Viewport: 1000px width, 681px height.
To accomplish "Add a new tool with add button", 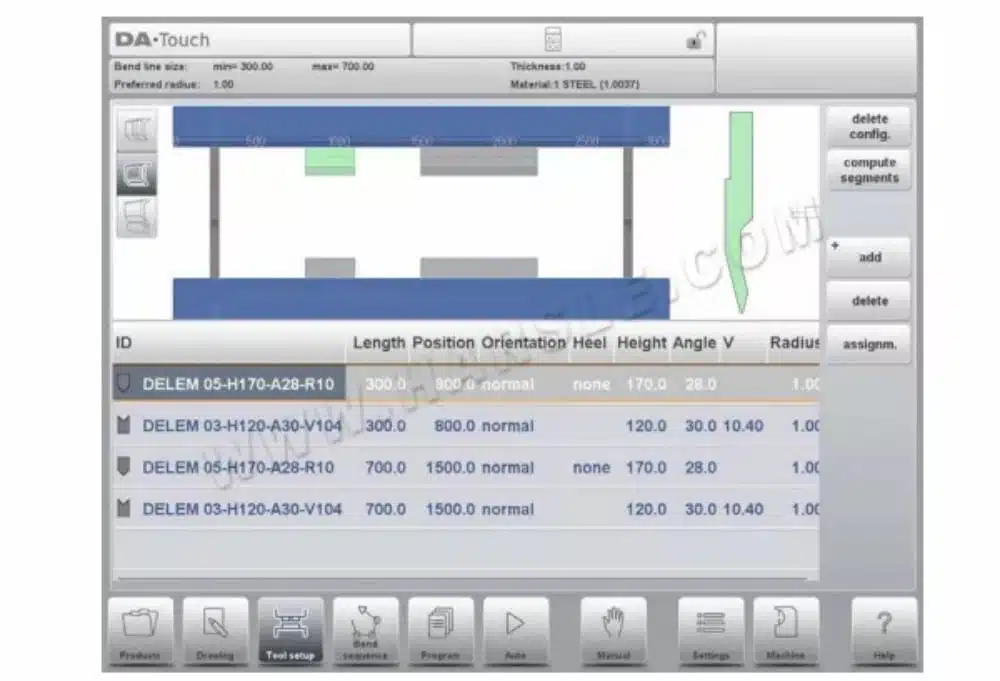I will click(869, 257).
